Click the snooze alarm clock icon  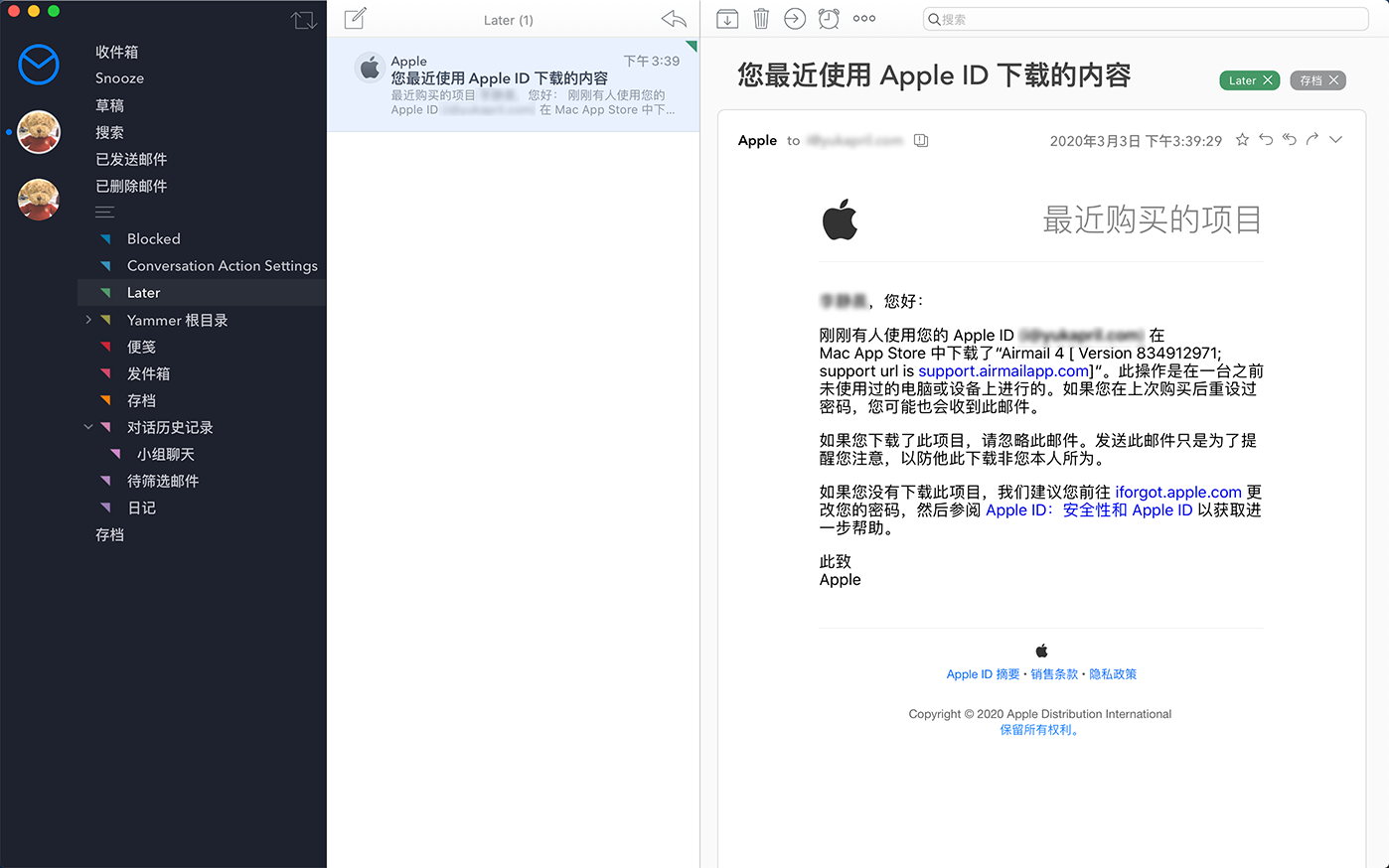click(829, 19)
